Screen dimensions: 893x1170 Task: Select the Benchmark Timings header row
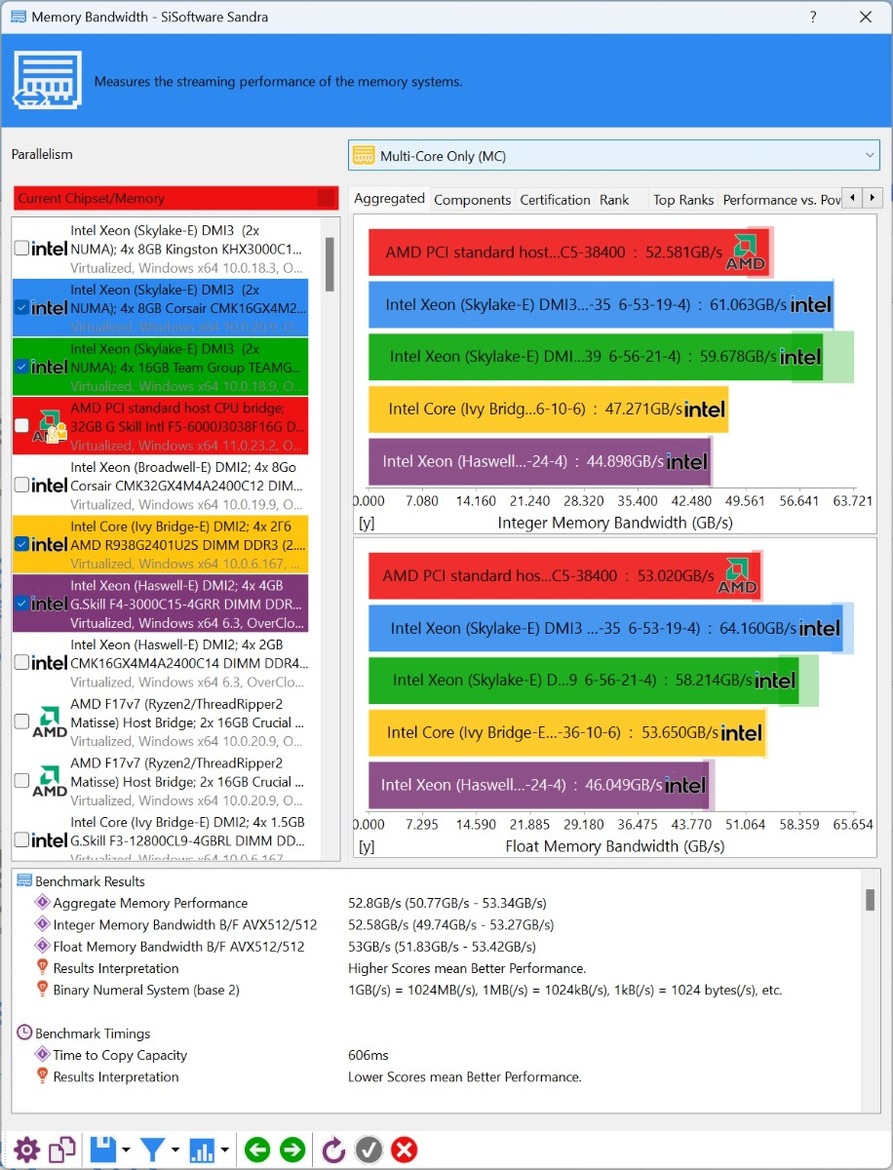point(84,1033)
